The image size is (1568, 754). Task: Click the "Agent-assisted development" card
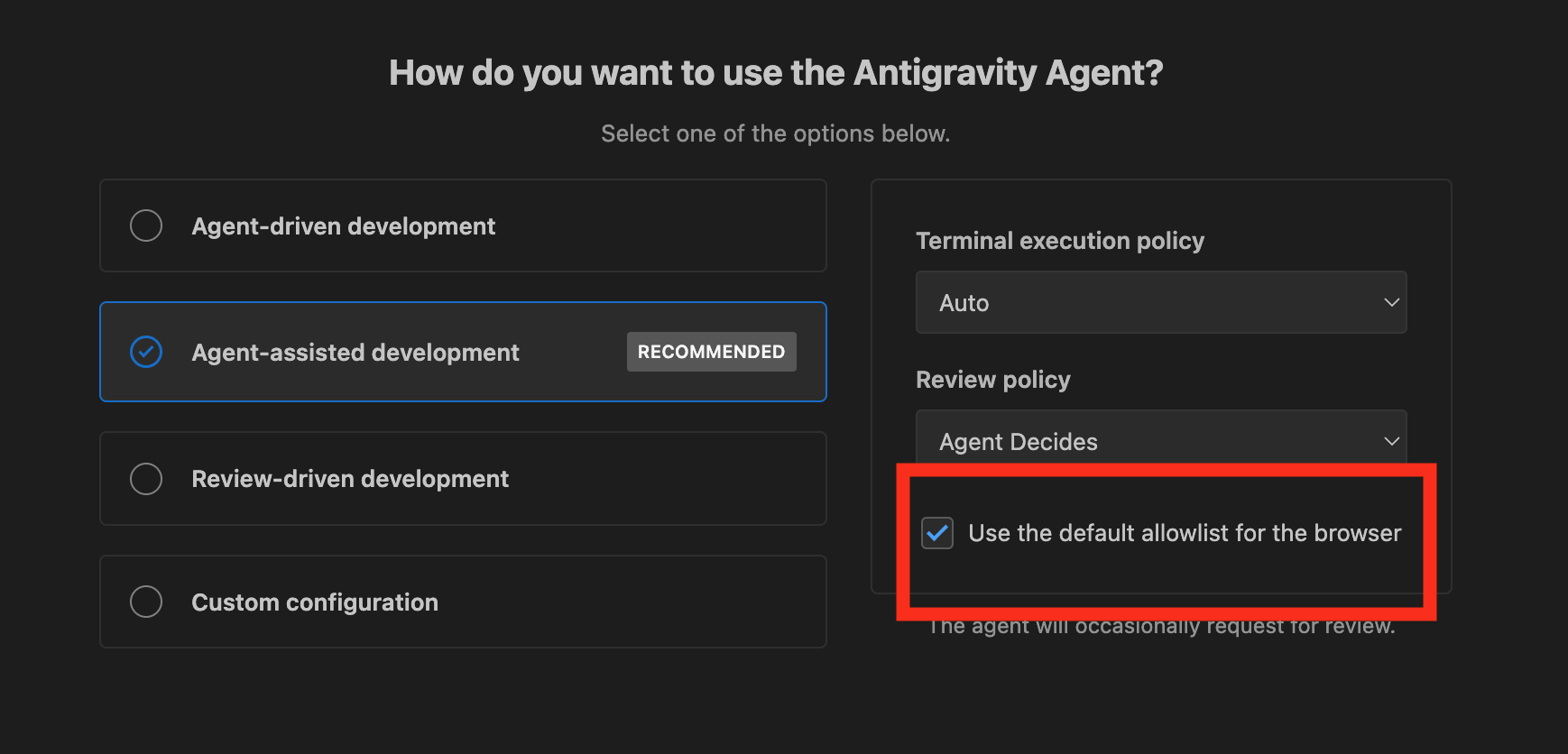pos(463,352)
